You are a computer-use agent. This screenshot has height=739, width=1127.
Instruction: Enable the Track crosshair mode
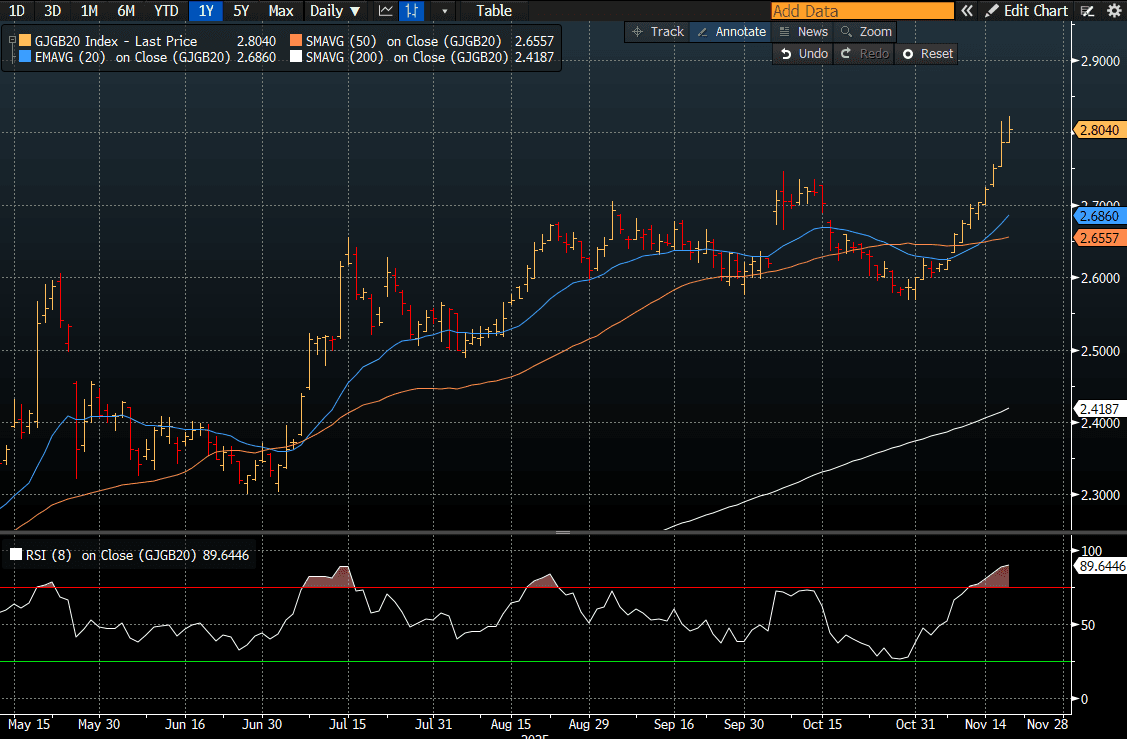(x=657, y=32)
